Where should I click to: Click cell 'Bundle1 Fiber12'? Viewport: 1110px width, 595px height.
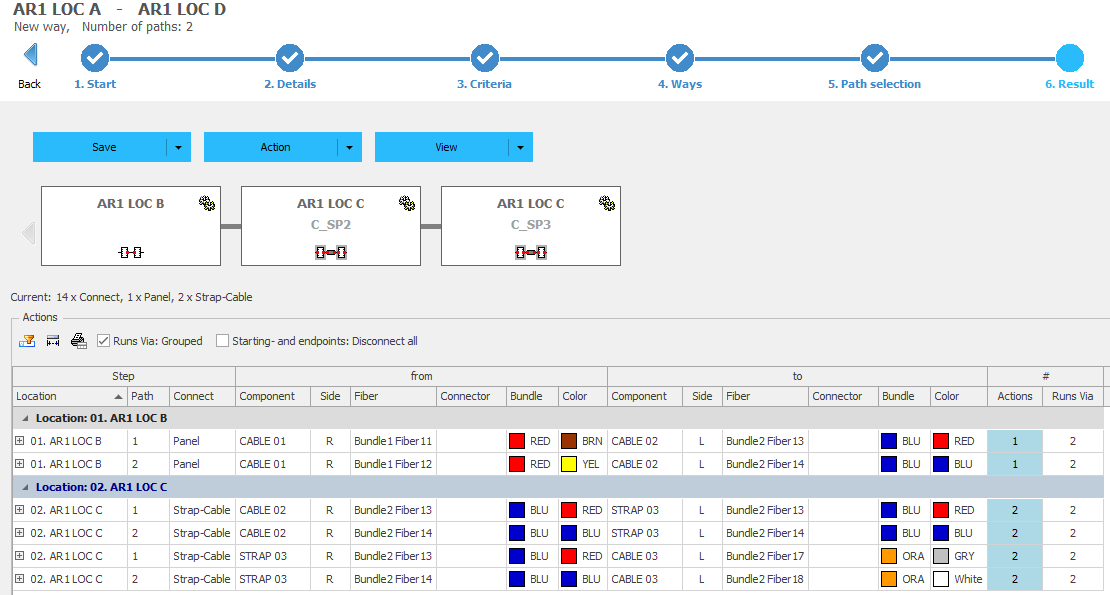point(393,464)
